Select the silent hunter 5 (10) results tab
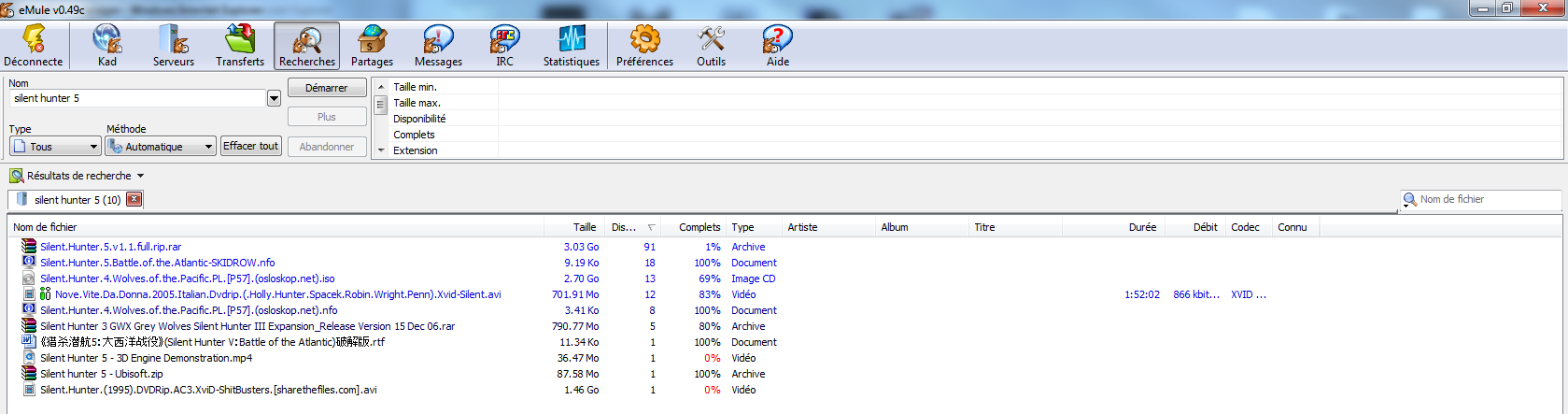The width and height of the screenshot is (1568, 414). 77,199
